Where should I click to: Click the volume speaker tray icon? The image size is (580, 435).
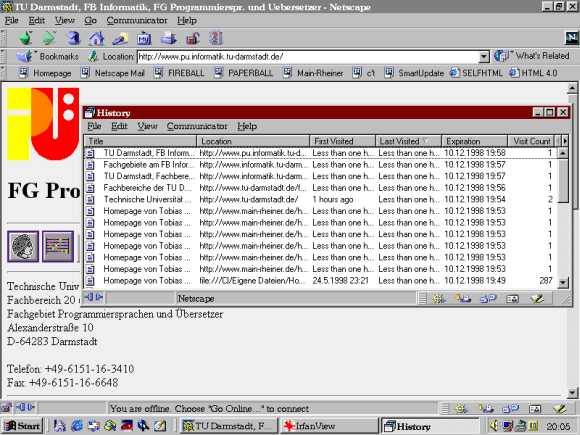pos(494,426)
